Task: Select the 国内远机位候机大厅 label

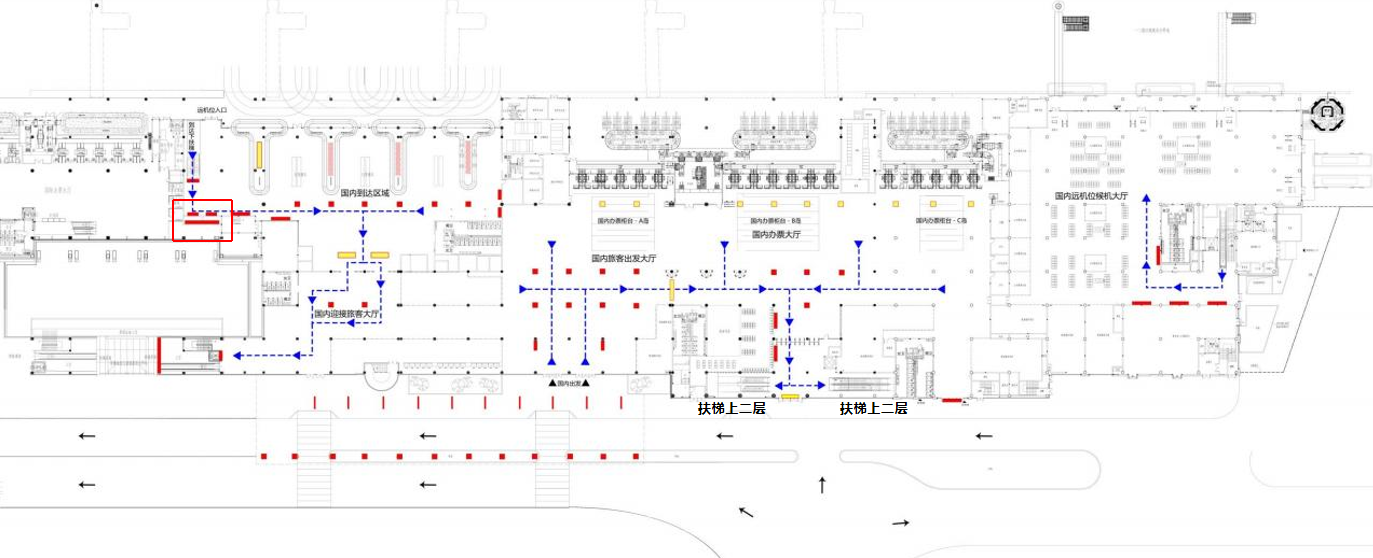Action: pos(1091,197)
